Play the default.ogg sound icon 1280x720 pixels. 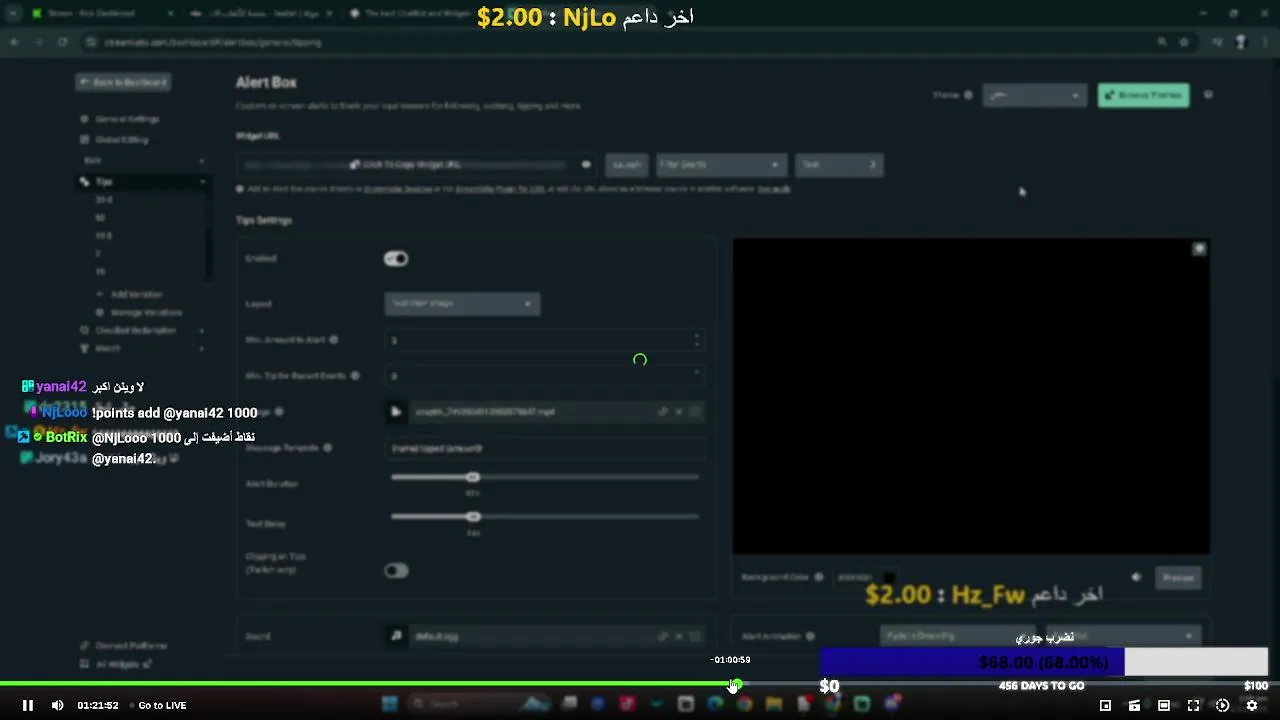click(396, 636)
